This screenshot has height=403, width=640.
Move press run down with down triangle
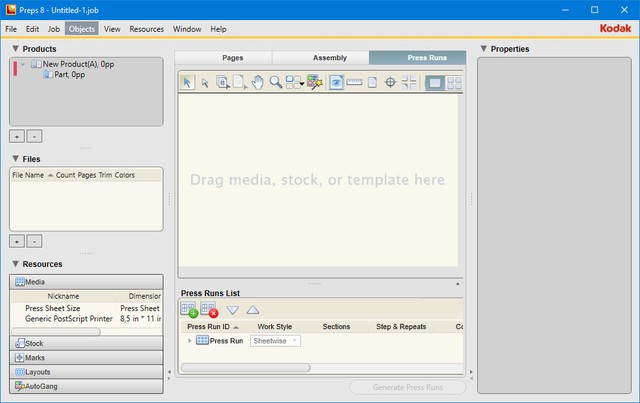coord(233,310)
